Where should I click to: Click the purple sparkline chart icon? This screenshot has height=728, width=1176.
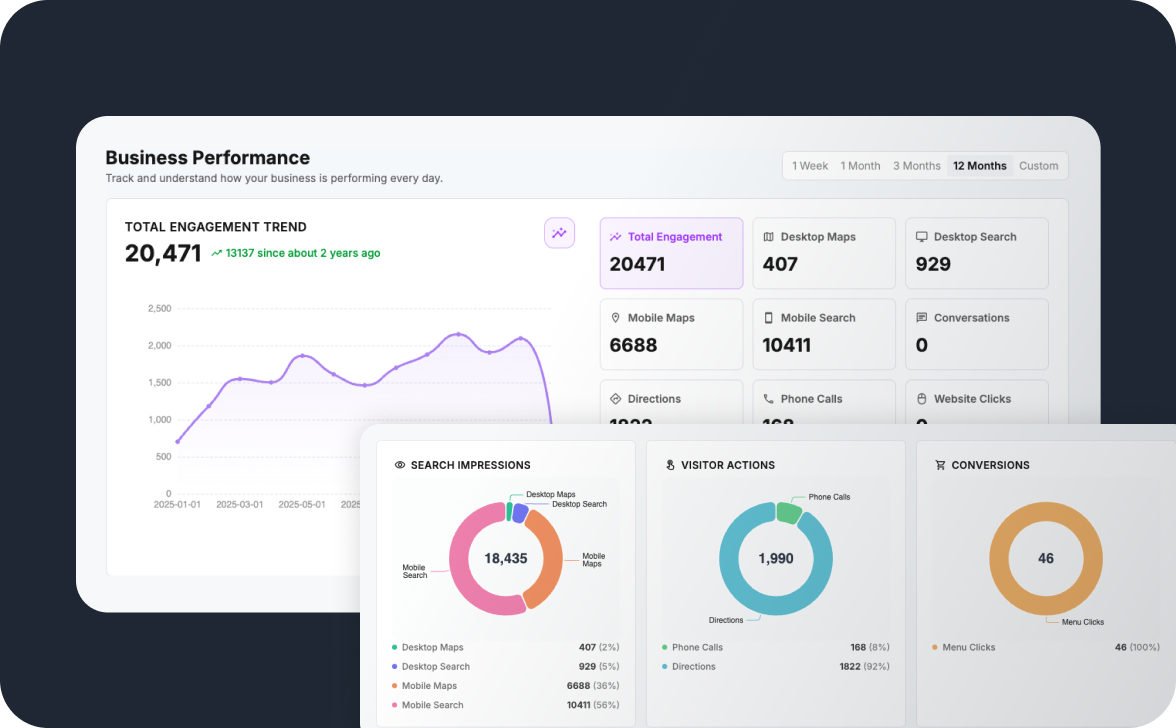[x=559, y=232]
